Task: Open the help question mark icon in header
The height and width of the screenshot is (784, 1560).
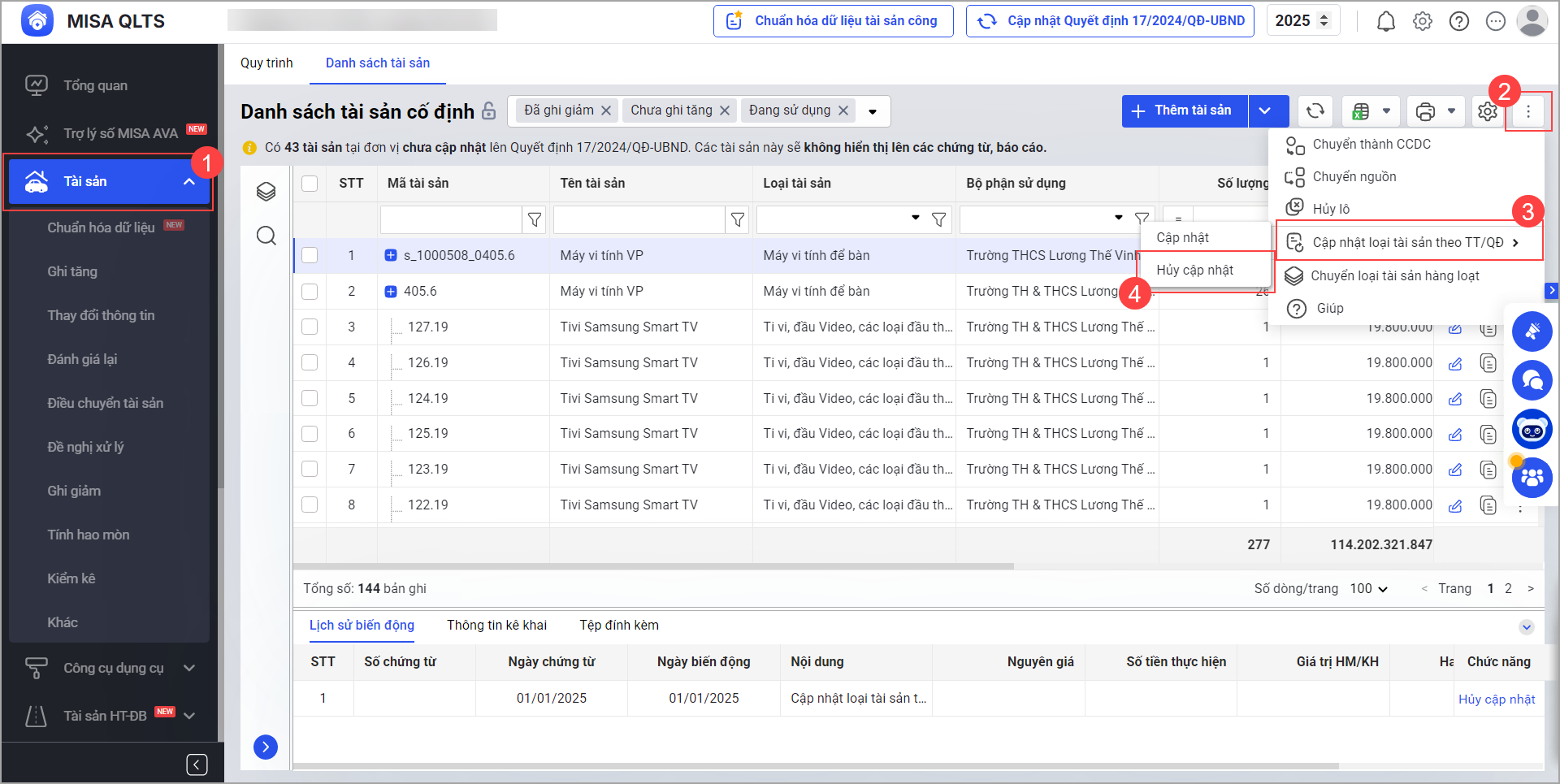Action: coord(1458,21)
